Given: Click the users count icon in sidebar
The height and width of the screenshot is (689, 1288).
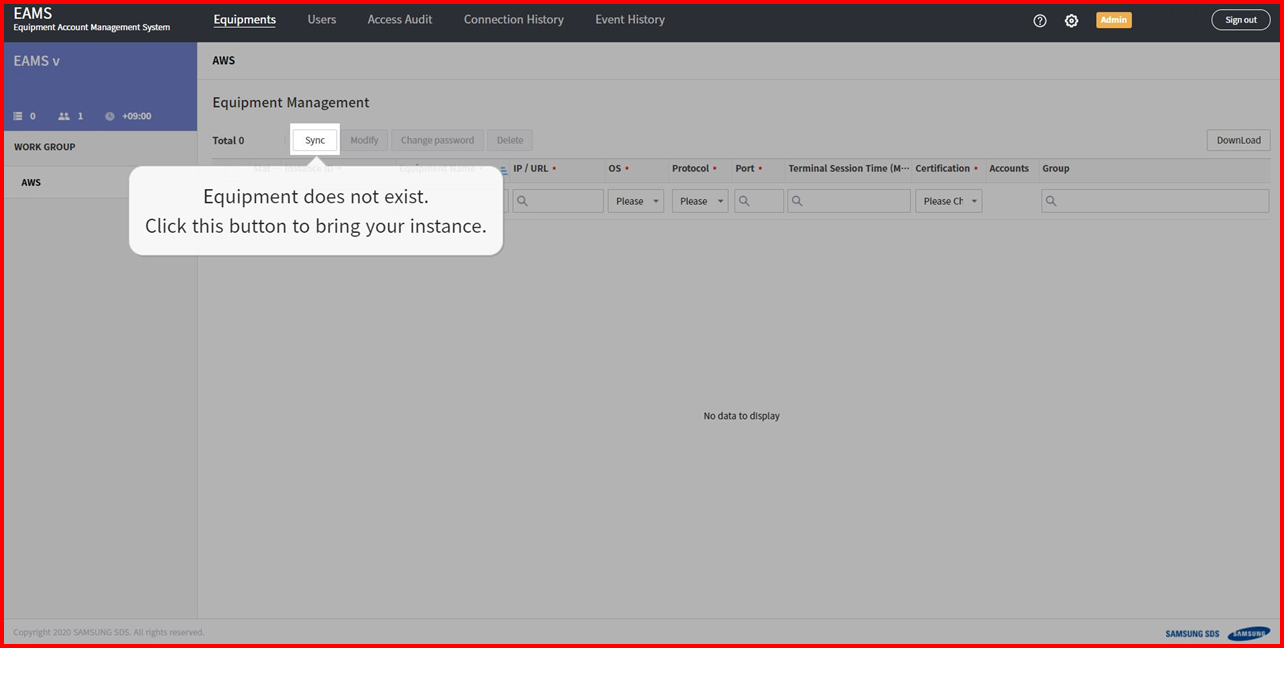Looking at the screenshot, I should pyautogui.click(x=64, y=116).
